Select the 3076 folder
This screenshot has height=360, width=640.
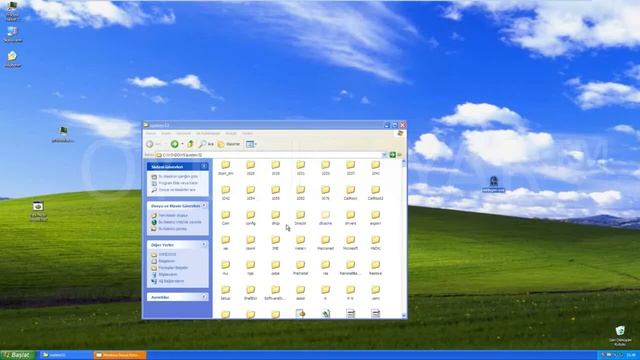(325, 192)
